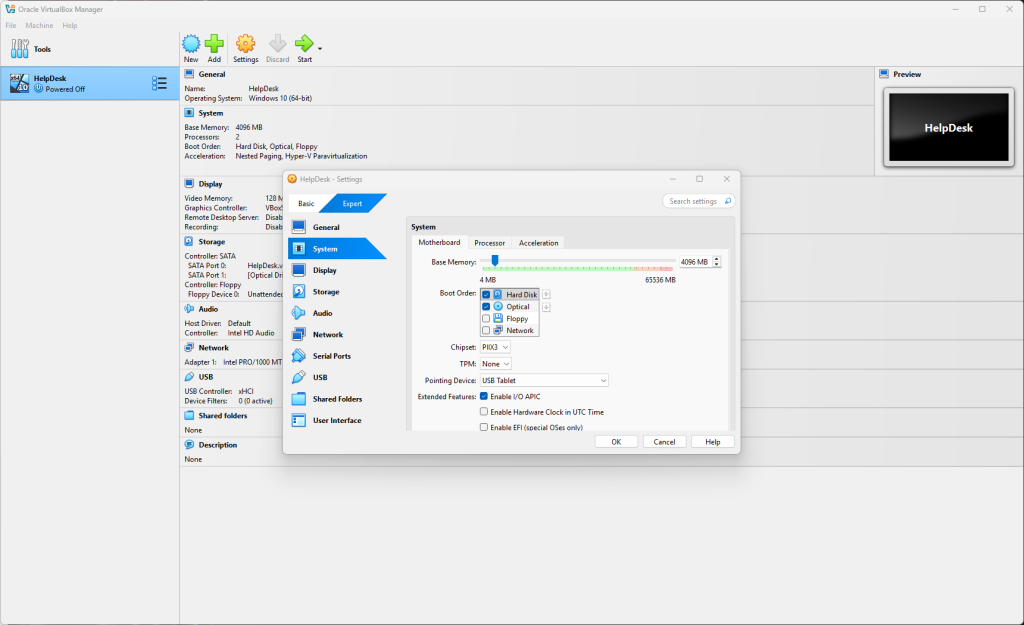Start the HelpDesk VM with green arrow
Image resolution: width=1024 pixels, height=625 pixels.
point(304,44)
